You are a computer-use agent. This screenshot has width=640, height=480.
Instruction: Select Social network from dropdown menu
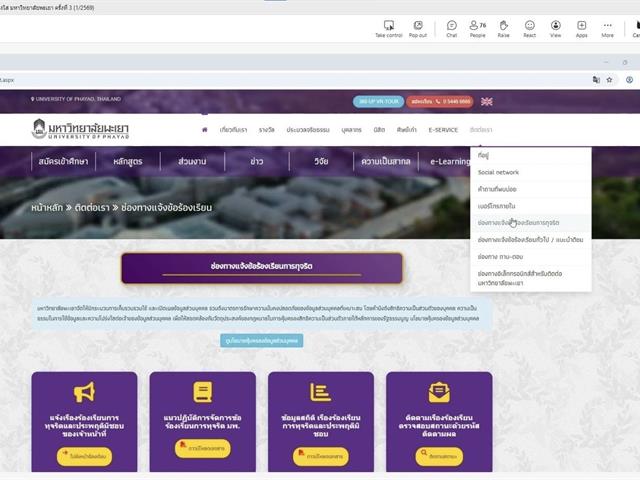tap(498, 172)
